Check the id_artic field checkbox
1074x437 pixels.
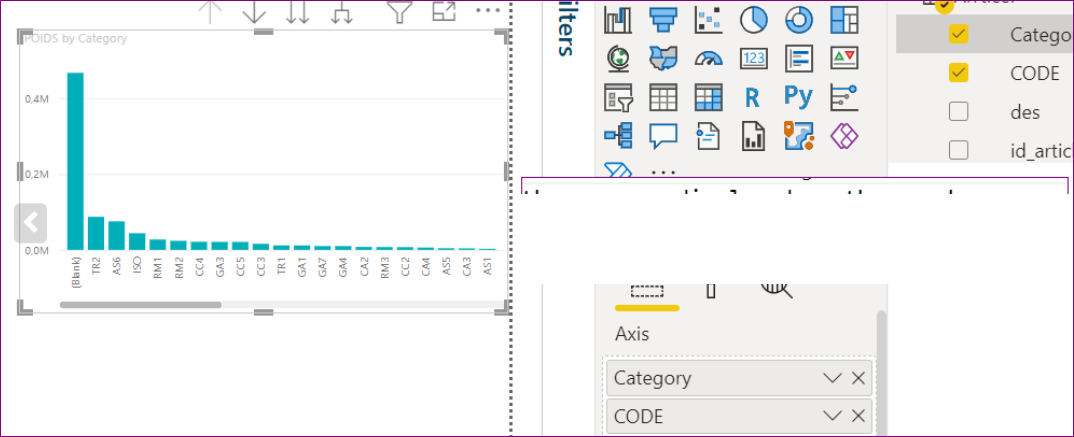(958, 149)
